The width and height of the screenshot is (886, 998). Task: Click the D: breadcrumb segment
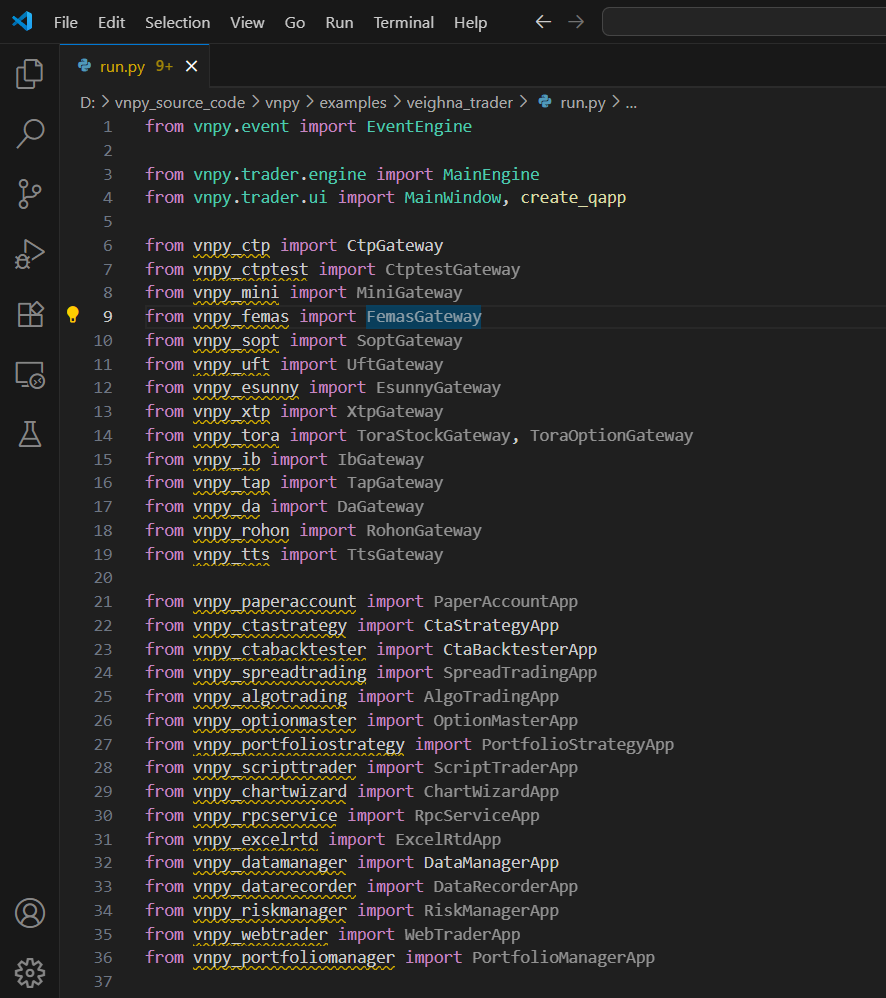(87, 102)
